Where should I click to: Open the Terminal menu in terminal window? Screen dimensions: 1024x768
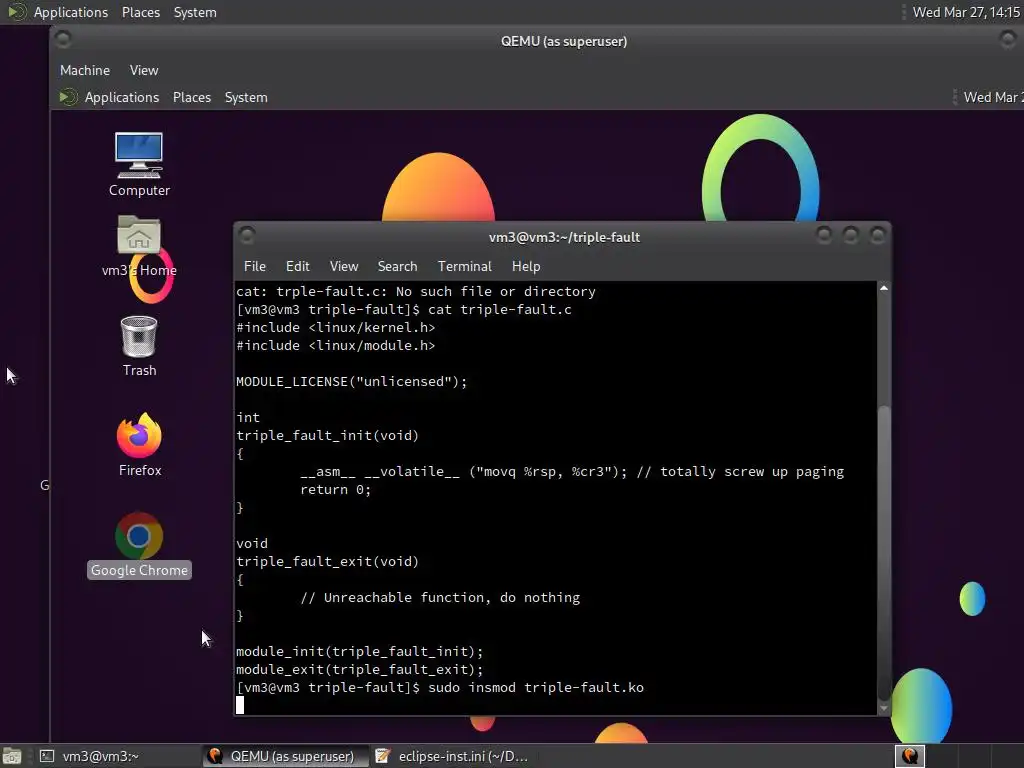tap(464, 266)
